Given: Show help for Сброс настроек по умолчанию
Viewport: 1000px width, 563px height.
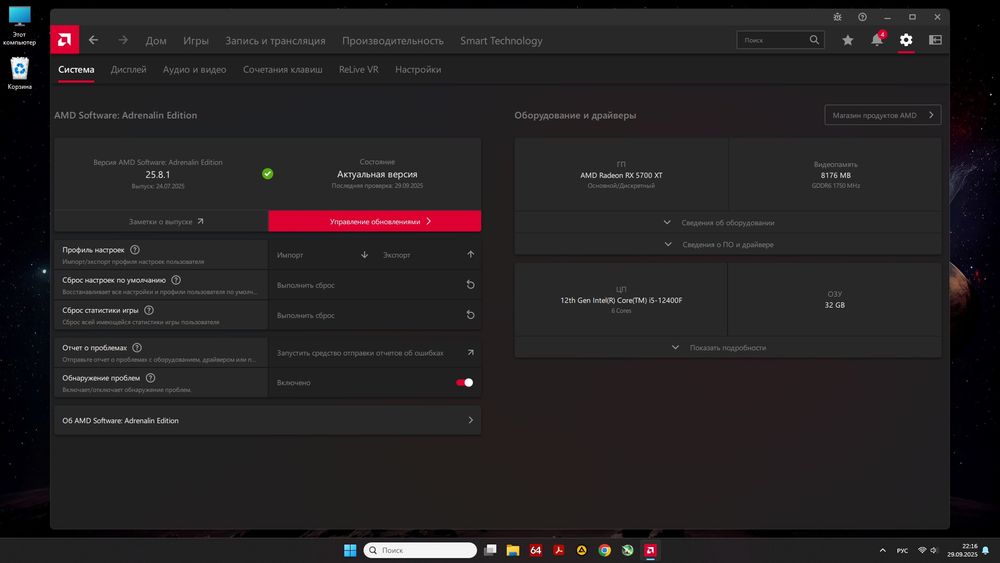Looking at the screenshot, I should (176, 280).
